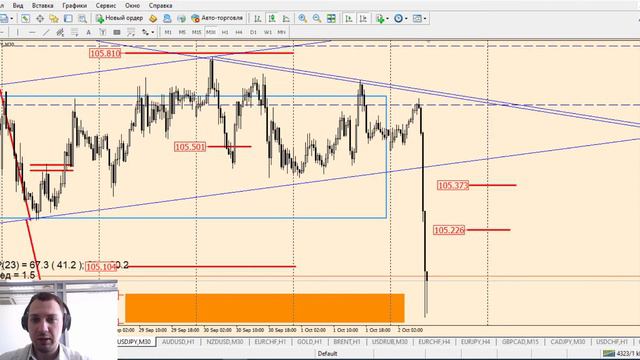The width and height of the screenshot is (640, 360).
Task: Select the equidistant channel tool
Action: point(60,32)
